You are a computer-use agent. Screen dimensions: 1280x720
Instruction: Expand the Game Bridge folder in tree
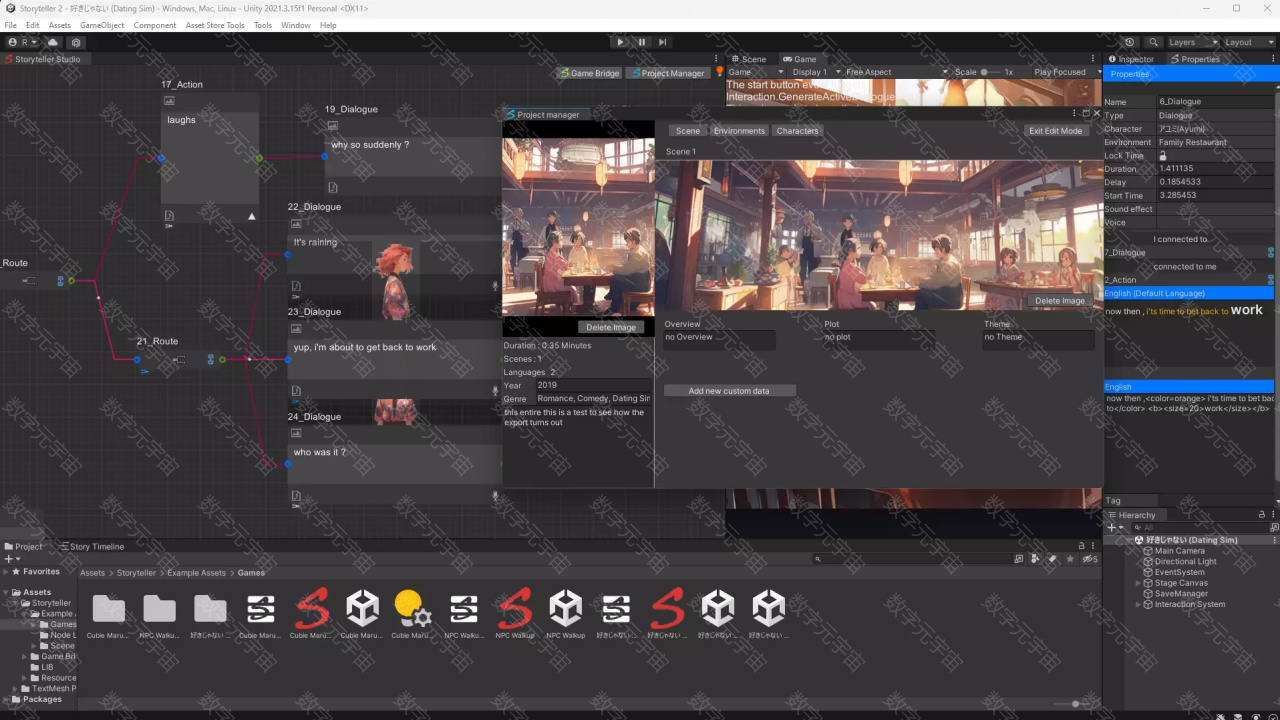[25, 657]
